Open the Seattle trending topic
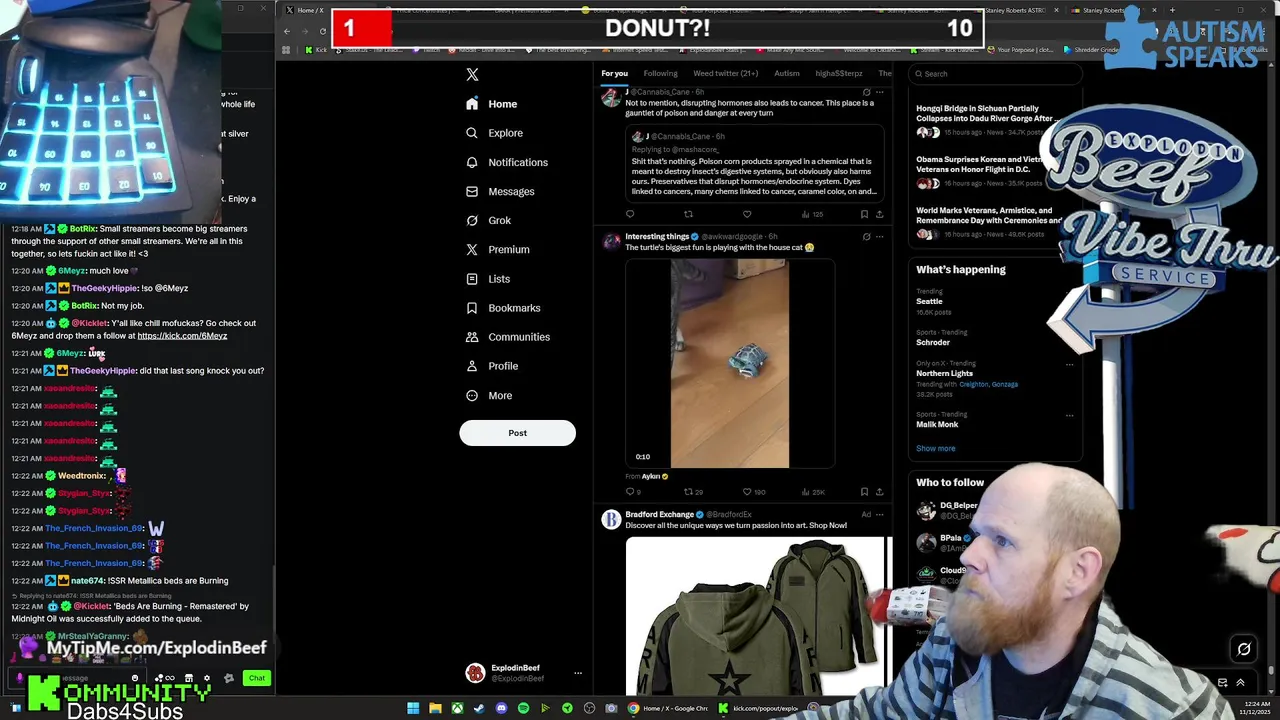Viewport: 1280px width, 720px height. point(929,301)
